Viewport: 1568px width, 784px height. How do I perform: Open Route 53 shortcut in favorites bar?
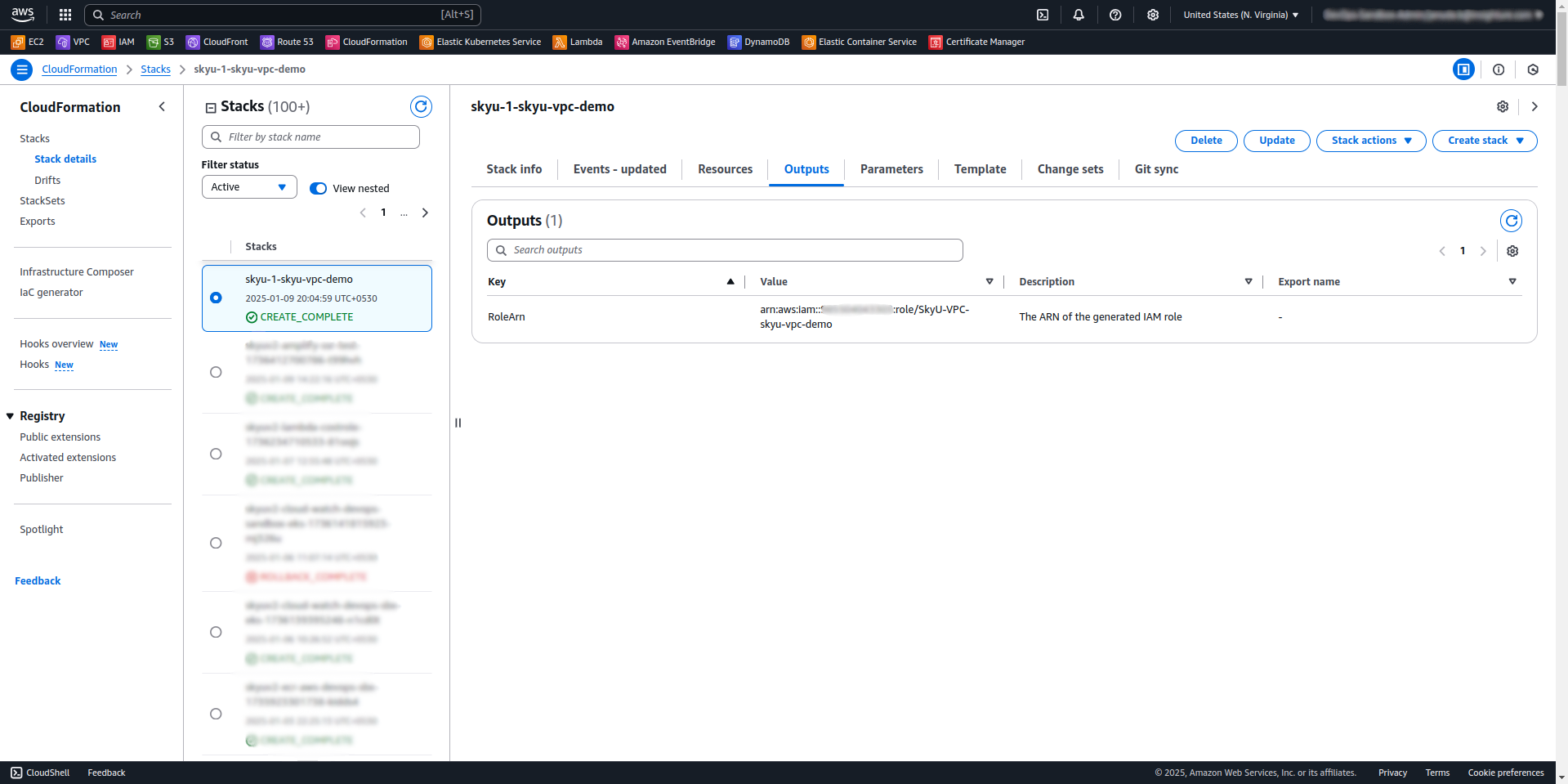(x=287, y=42)
